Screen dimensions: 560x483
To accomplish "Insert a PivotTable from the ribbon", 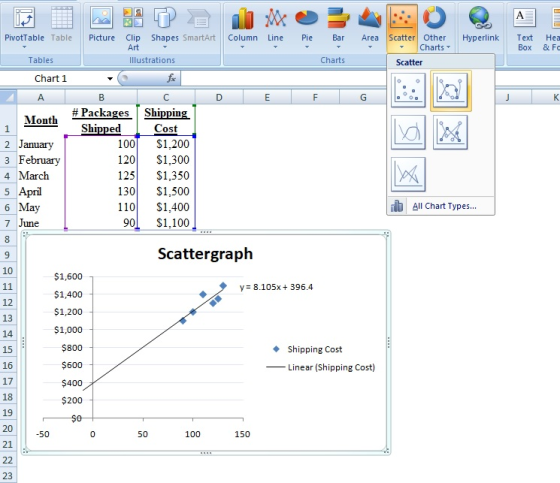I will pyautogui.click(x=24, y=28).
